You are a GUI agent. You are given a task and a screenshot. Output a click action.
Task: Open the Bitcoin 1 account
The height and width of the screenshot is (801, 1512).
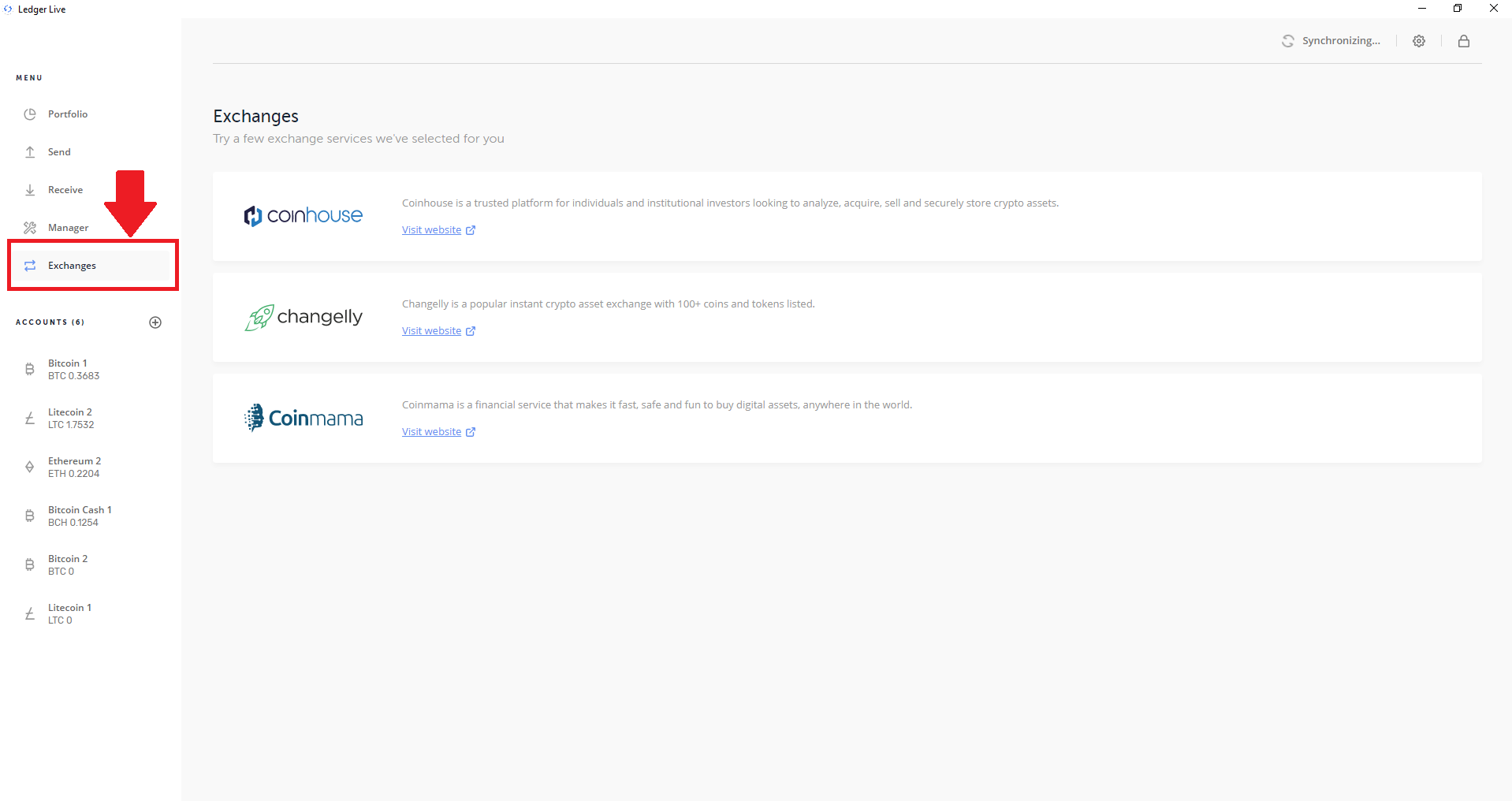(x=91, y=370)
